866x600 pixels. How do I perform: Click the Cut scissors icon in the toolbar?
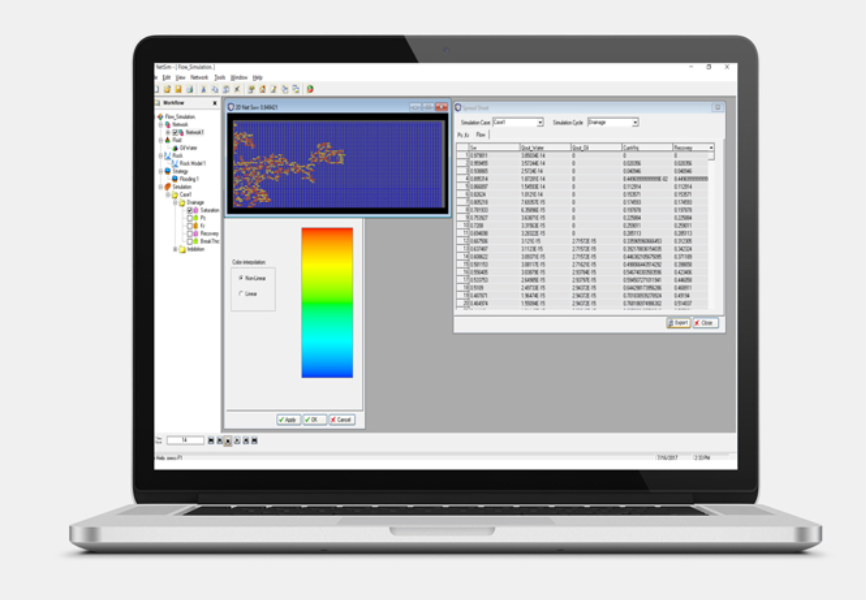click(x=203, y=89)
